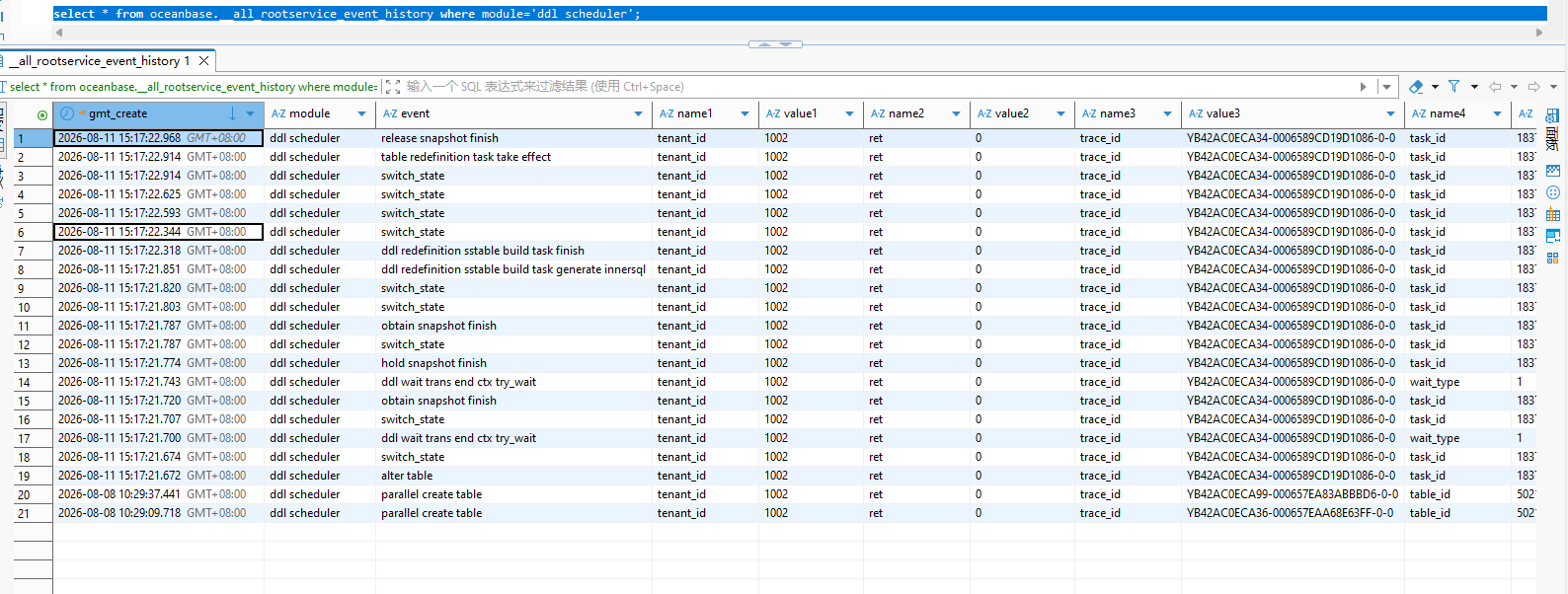Click 'alter table' event cell

point(513,477)
